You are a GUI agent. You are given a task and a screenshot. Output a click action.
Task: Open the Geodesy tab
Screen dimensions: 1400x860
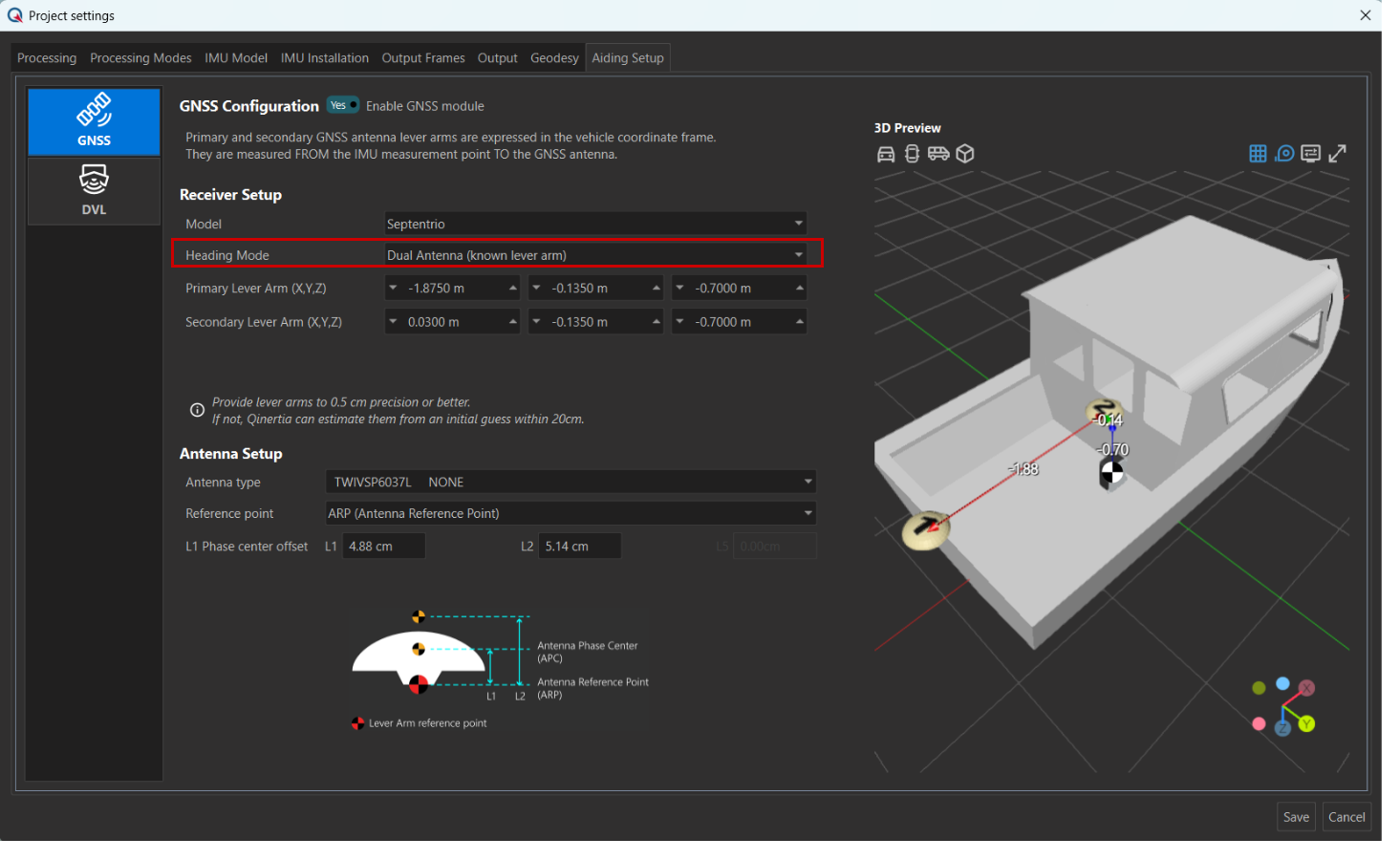554,58
